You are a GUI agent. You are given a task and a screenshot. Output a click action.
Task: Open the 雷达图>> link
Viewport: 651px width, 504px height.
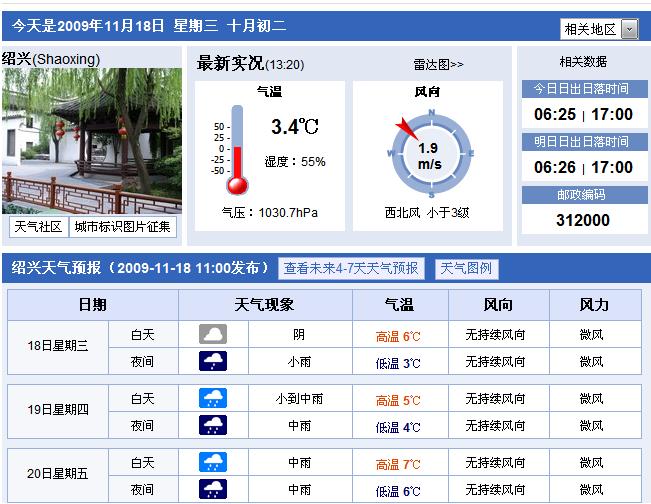[x=438, y=65]
